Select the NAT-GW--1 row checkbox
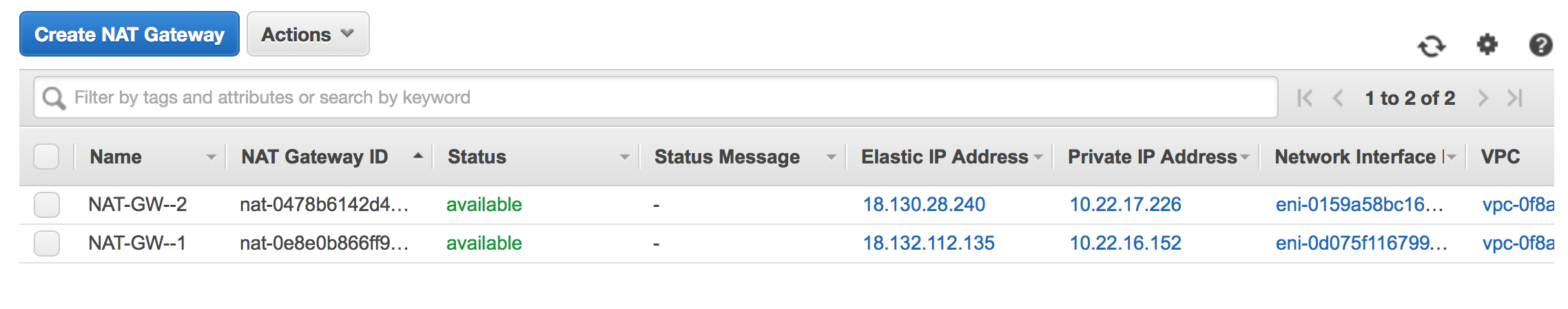This screenshot has width=1568, height=309. tap(47, 243)
